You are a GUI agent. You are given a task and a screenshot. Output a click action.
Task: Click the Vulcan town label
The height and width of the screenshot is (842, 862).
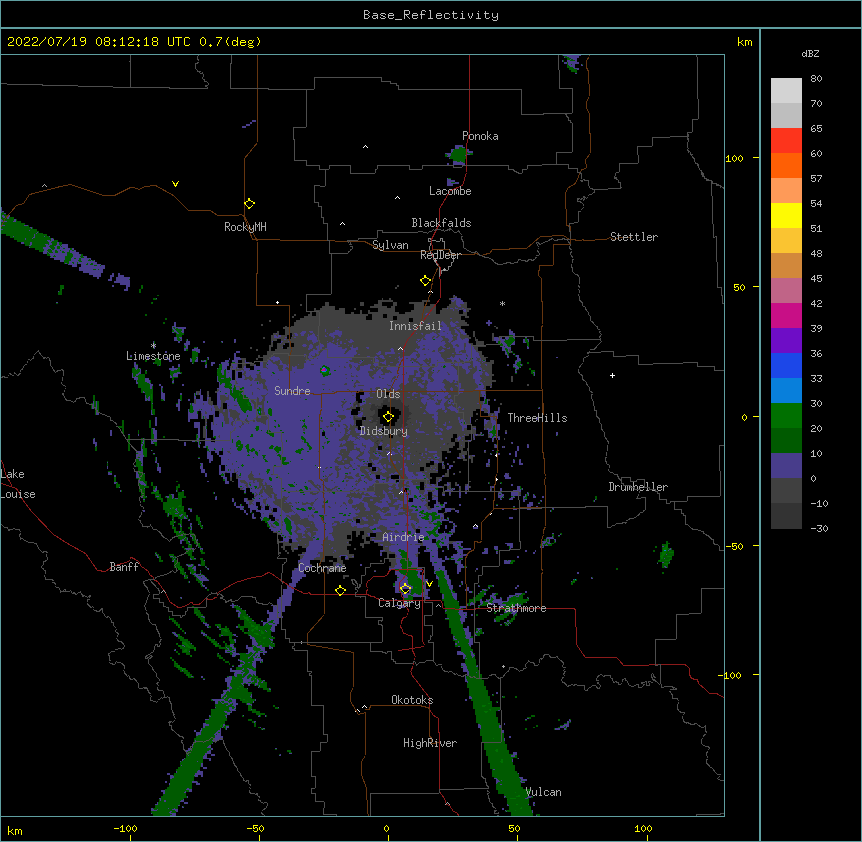coord(543,792)
